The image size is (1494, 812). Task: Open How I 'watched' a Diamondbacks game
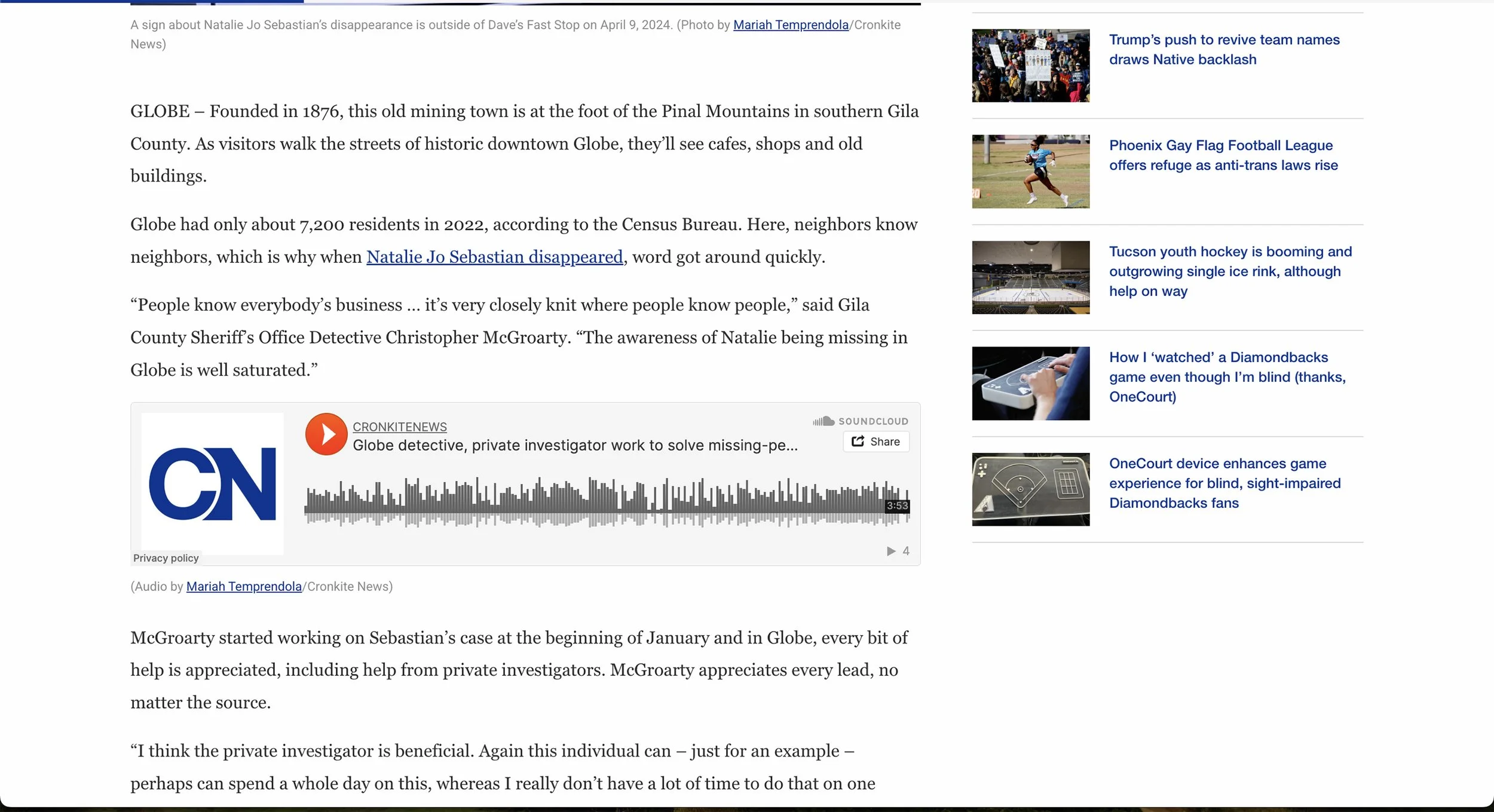[1226, 377]
